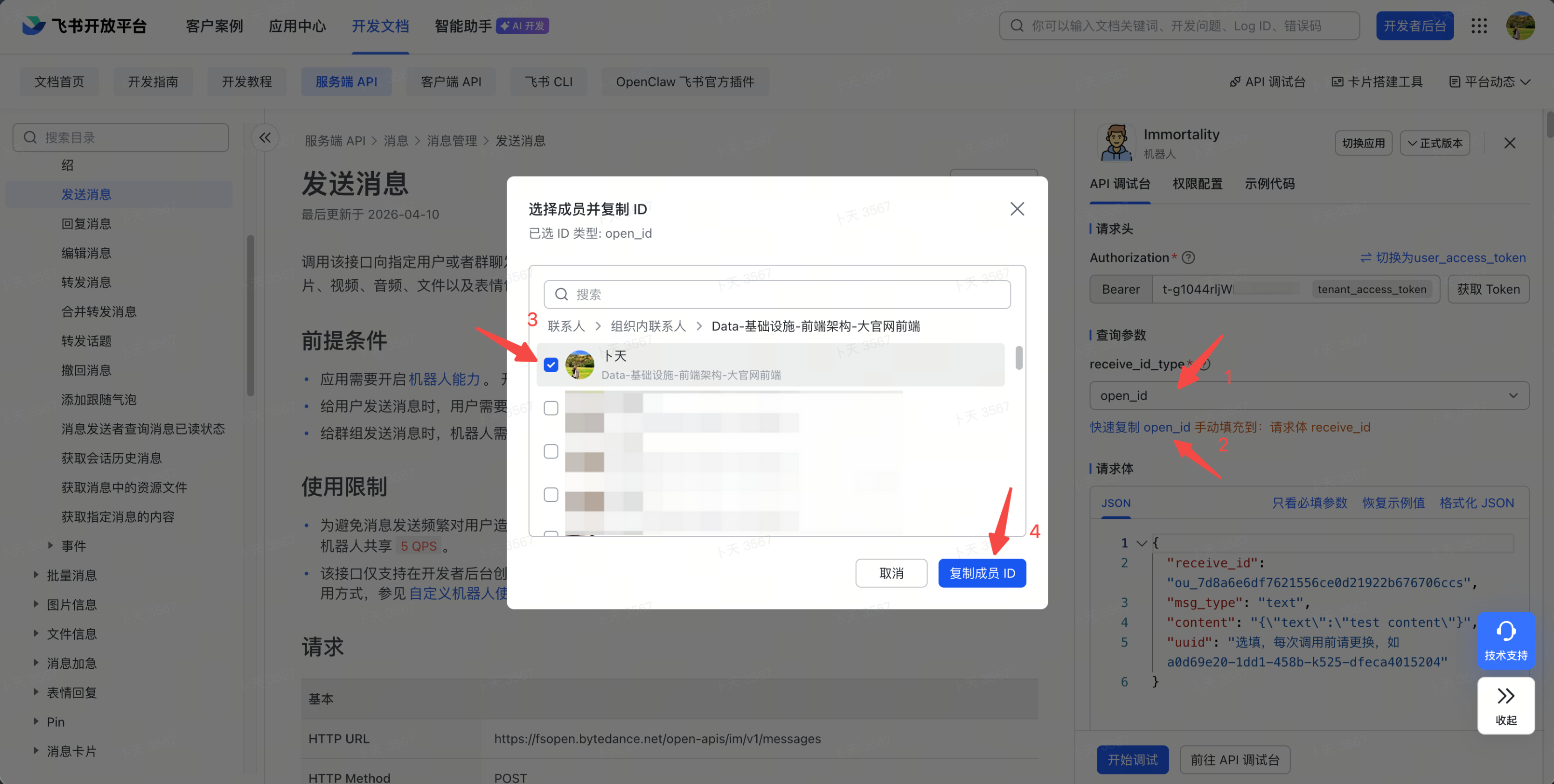Select 合并转发消息 in the sidebar
The height and width of the screenshot is (784, 1554).
pos(99,311)
